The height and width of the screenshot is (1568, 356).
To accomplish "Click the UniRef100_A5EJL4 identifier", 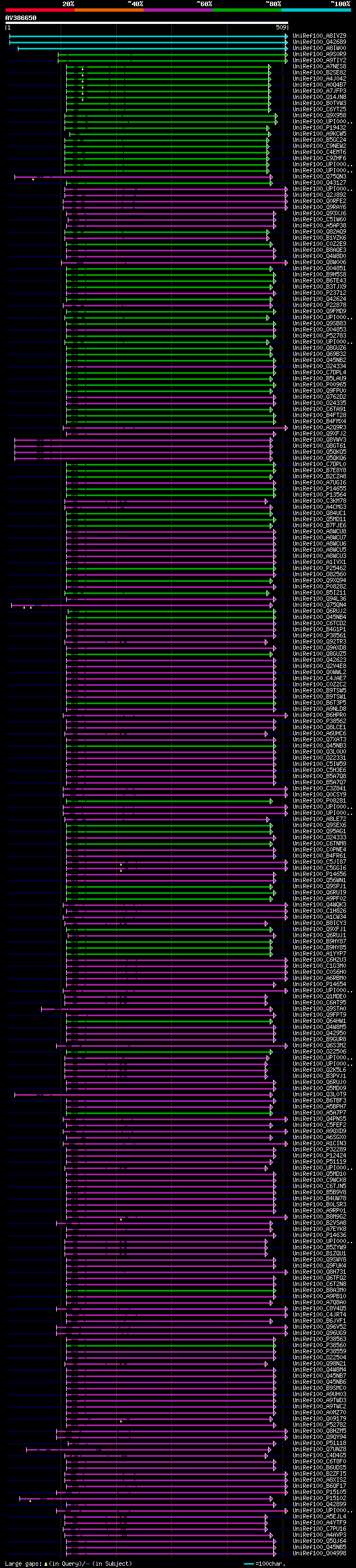I will point(319,1516).
